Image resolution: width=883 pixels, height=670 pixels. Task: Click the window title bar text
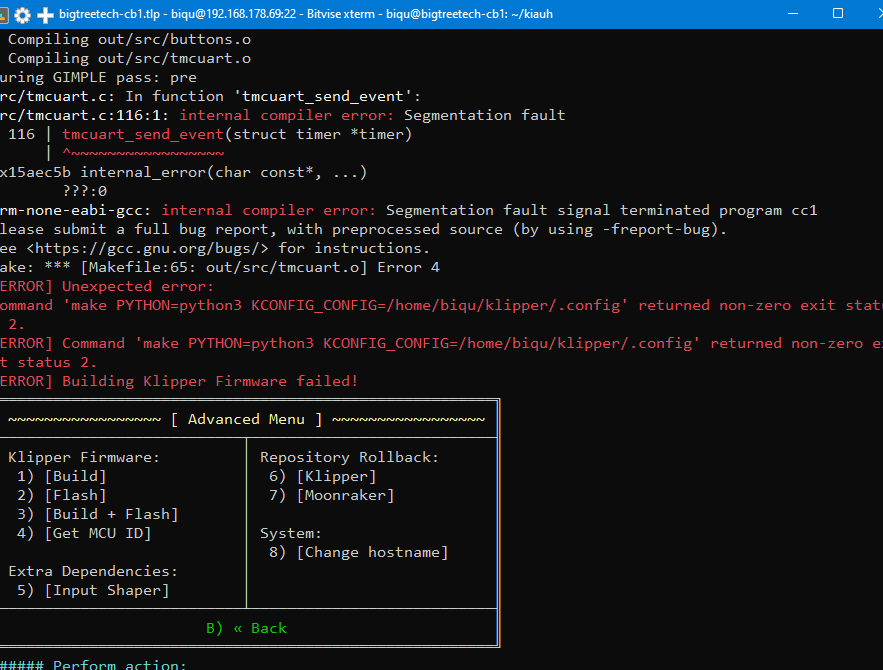(x=306, y=14)
